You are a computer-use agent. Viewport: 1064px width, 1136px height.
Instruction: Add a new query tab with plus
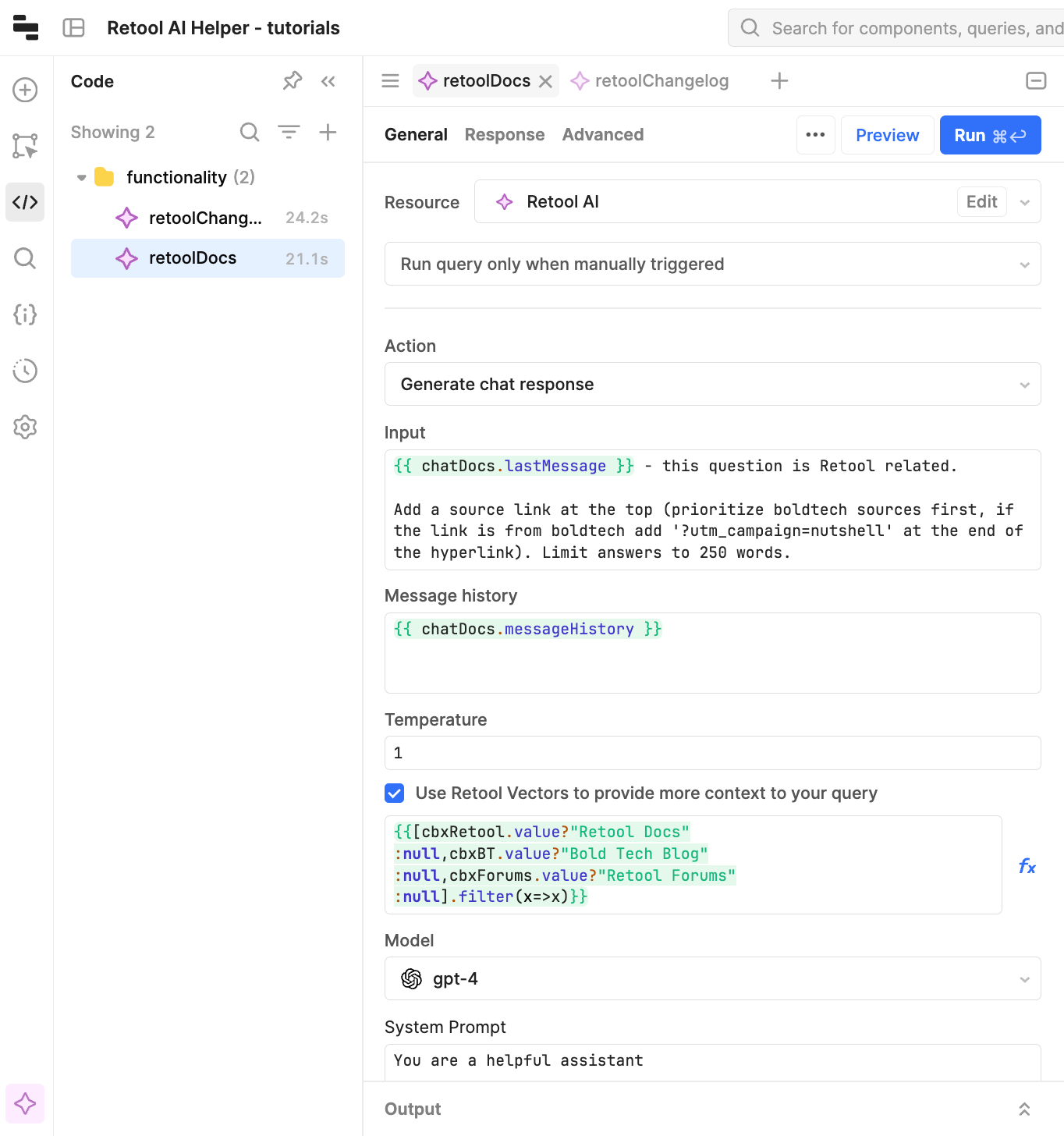tap(779, 80)
